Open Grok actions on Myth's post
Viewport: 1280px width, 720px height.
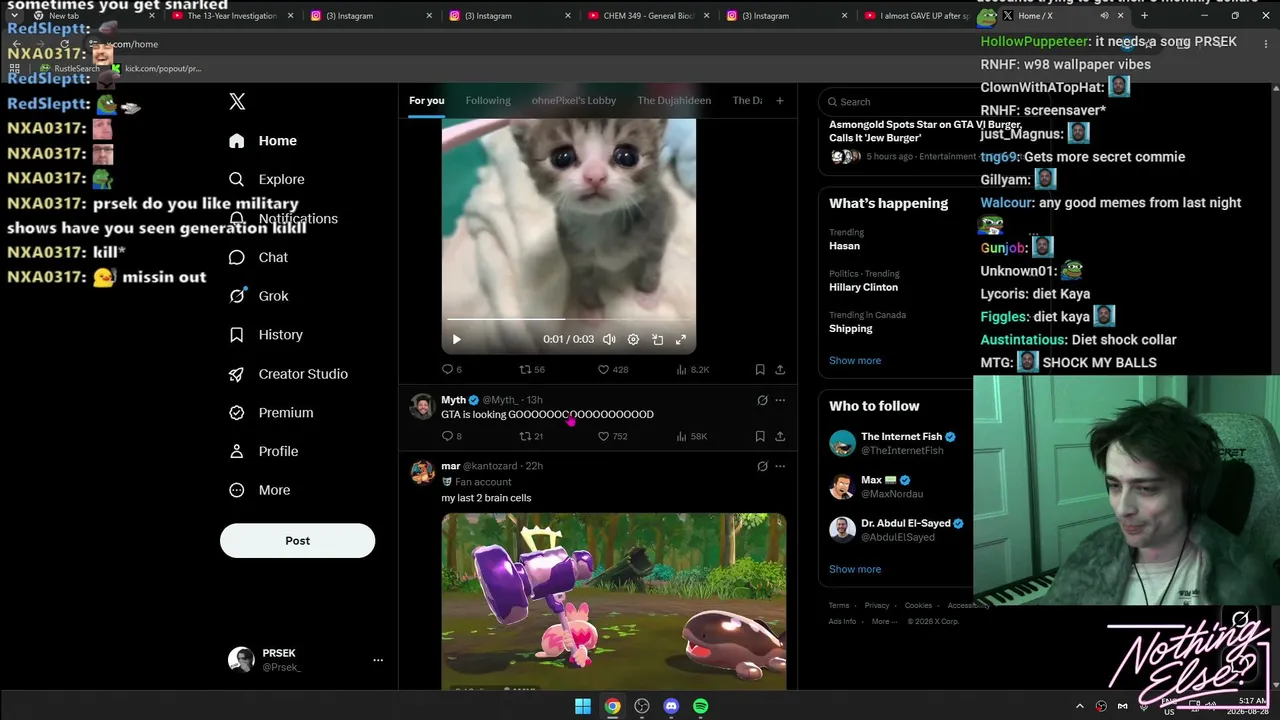click(x=762, y=400)
